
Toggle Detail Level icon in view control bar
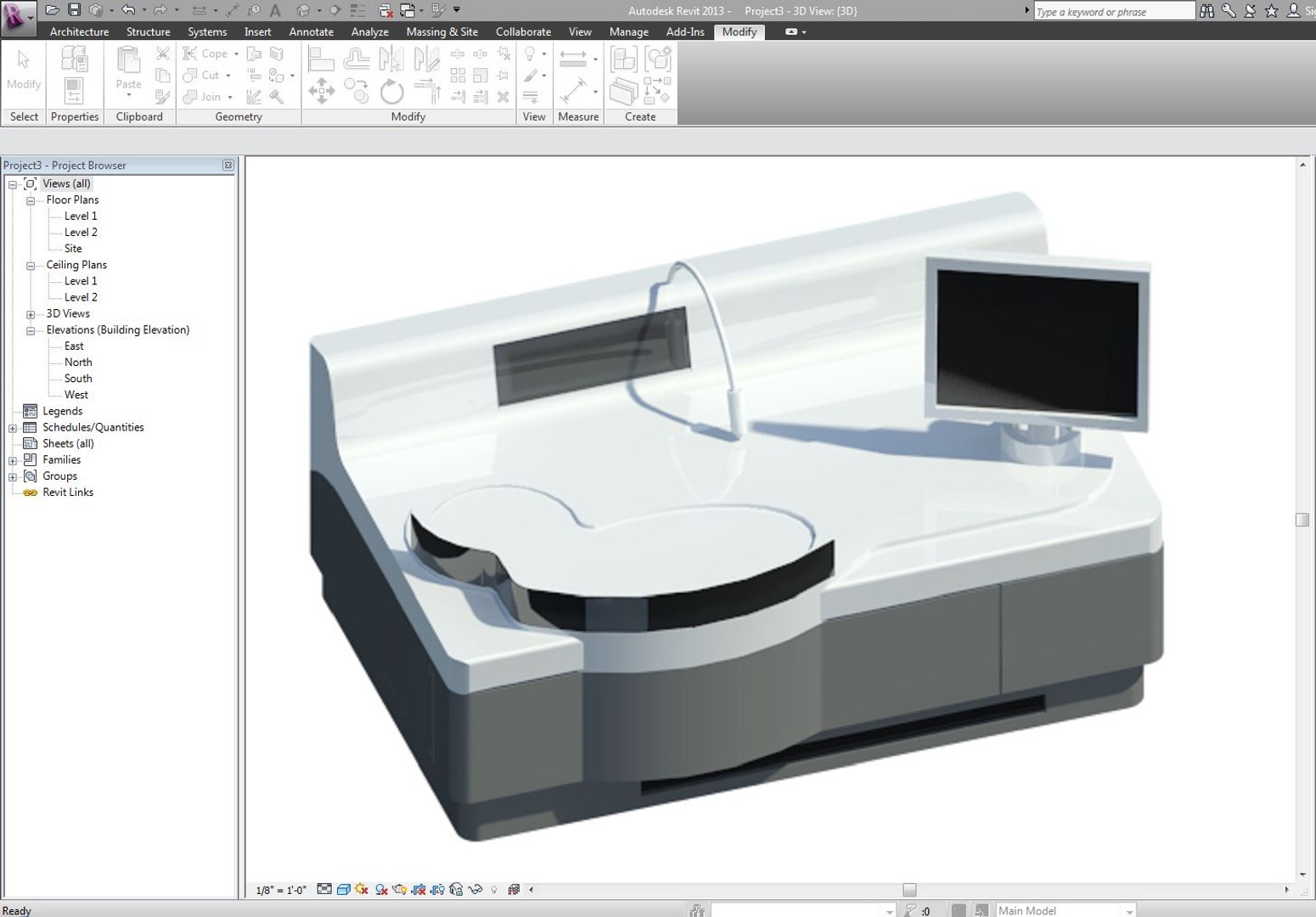coord(324,889)
